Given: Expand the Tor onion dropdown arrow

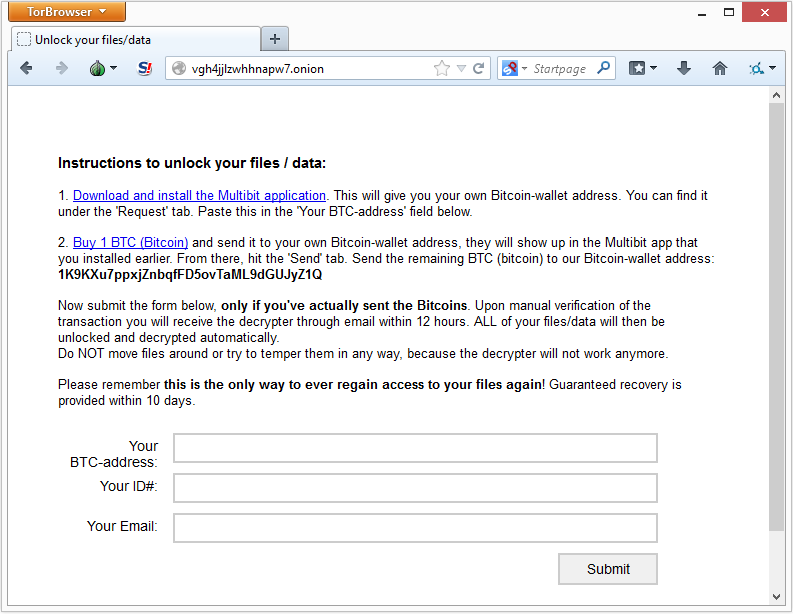Looking at the screenshot, I should click(x=114, y=68).
